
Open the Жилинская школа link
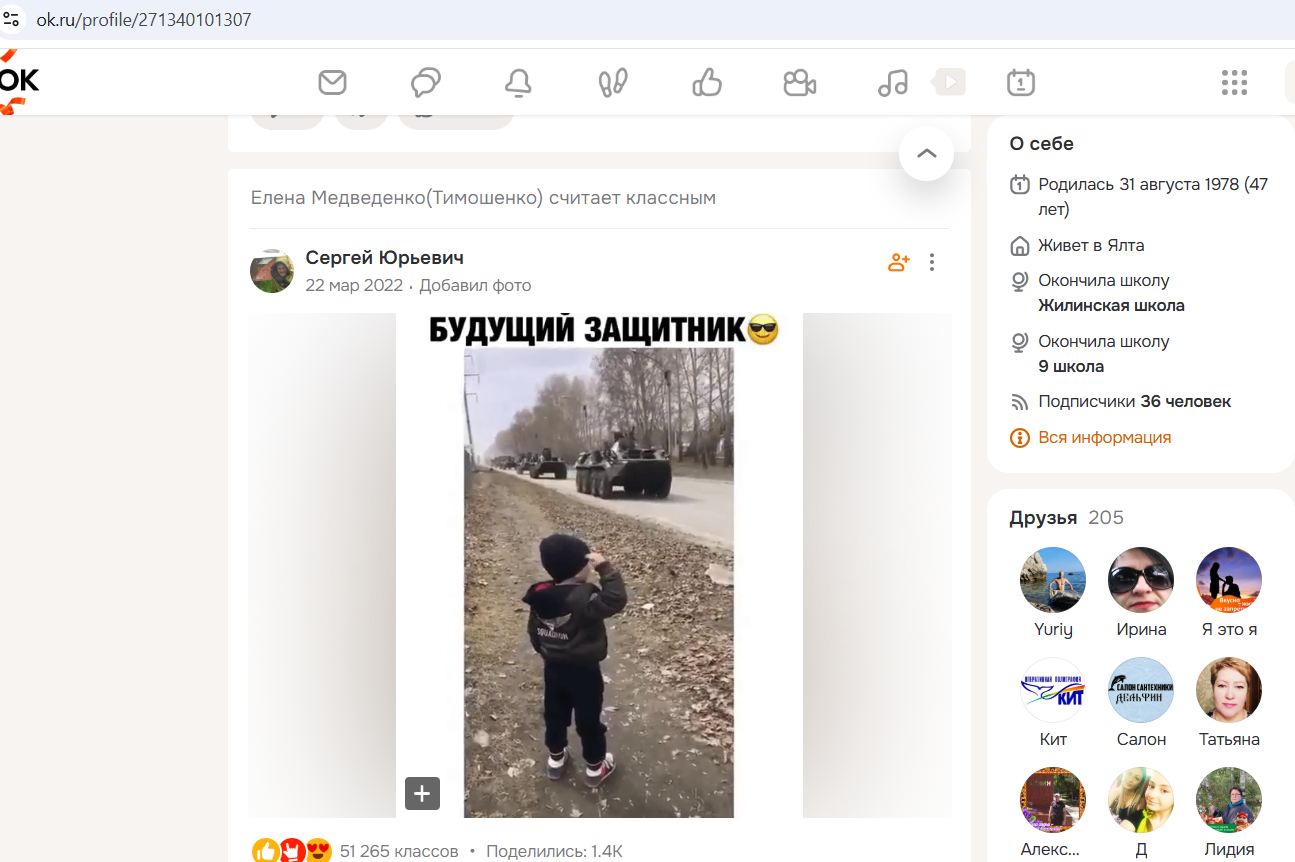[1111, 306]
